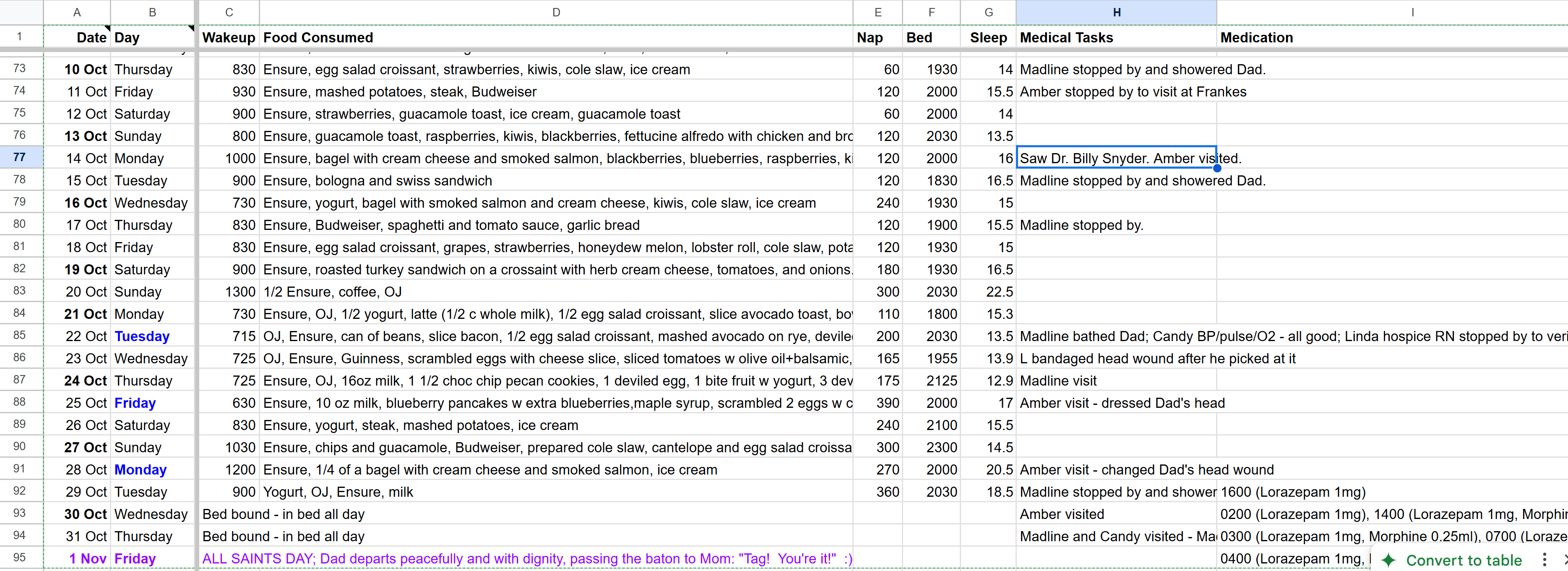This screenshot has width=1568, height=571.
Task: Click the note indicator on the Date header cell
Action: (x=108, y=28)
